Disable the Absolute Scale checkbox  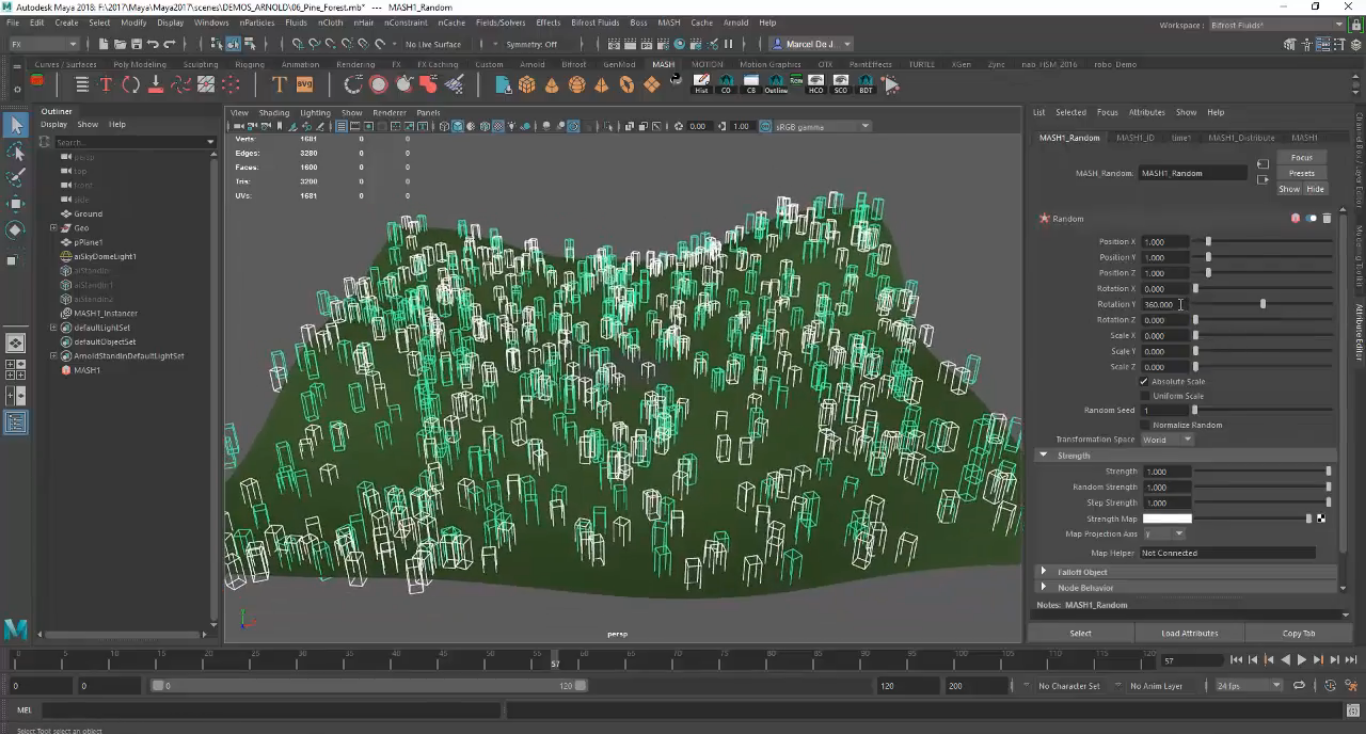pos(1144,381)
